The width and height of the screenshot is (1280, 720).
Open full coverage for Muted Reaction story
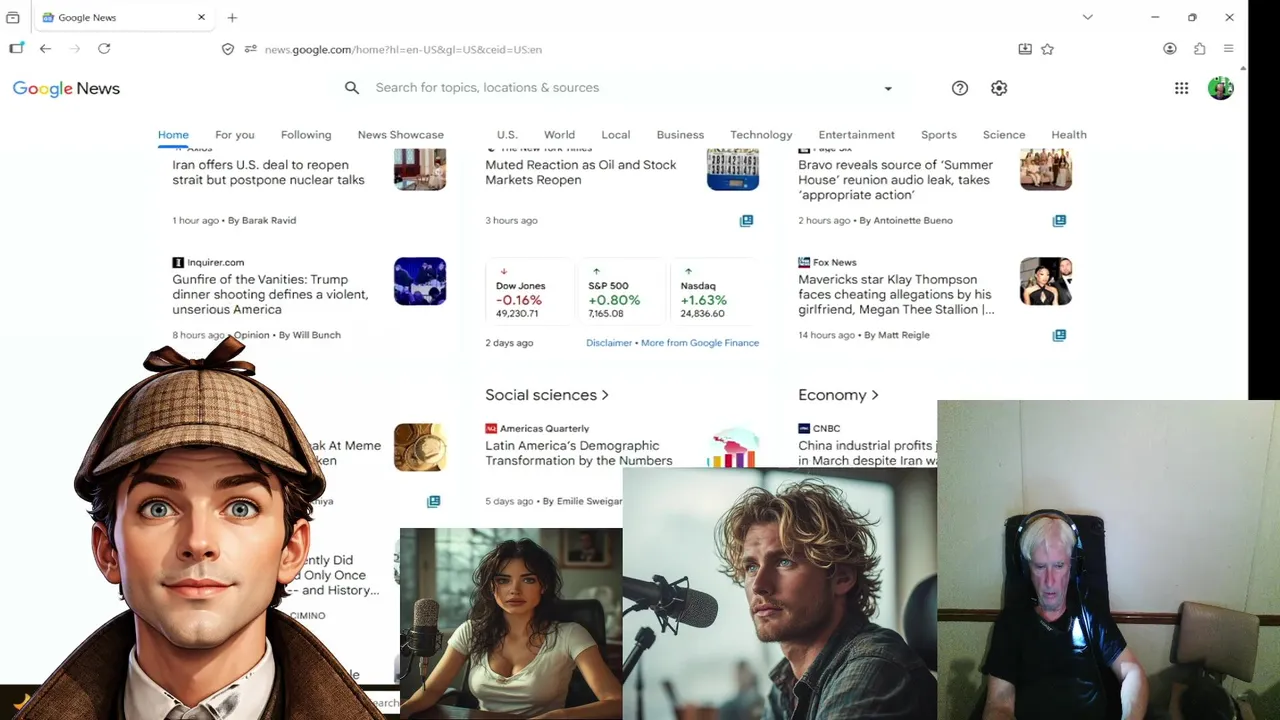pos(746,221)
